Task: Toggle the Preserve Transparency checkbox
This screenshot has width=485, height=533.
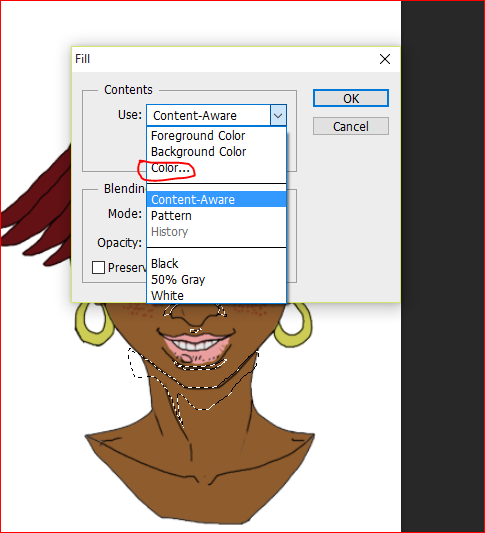Action: point(98,268)
